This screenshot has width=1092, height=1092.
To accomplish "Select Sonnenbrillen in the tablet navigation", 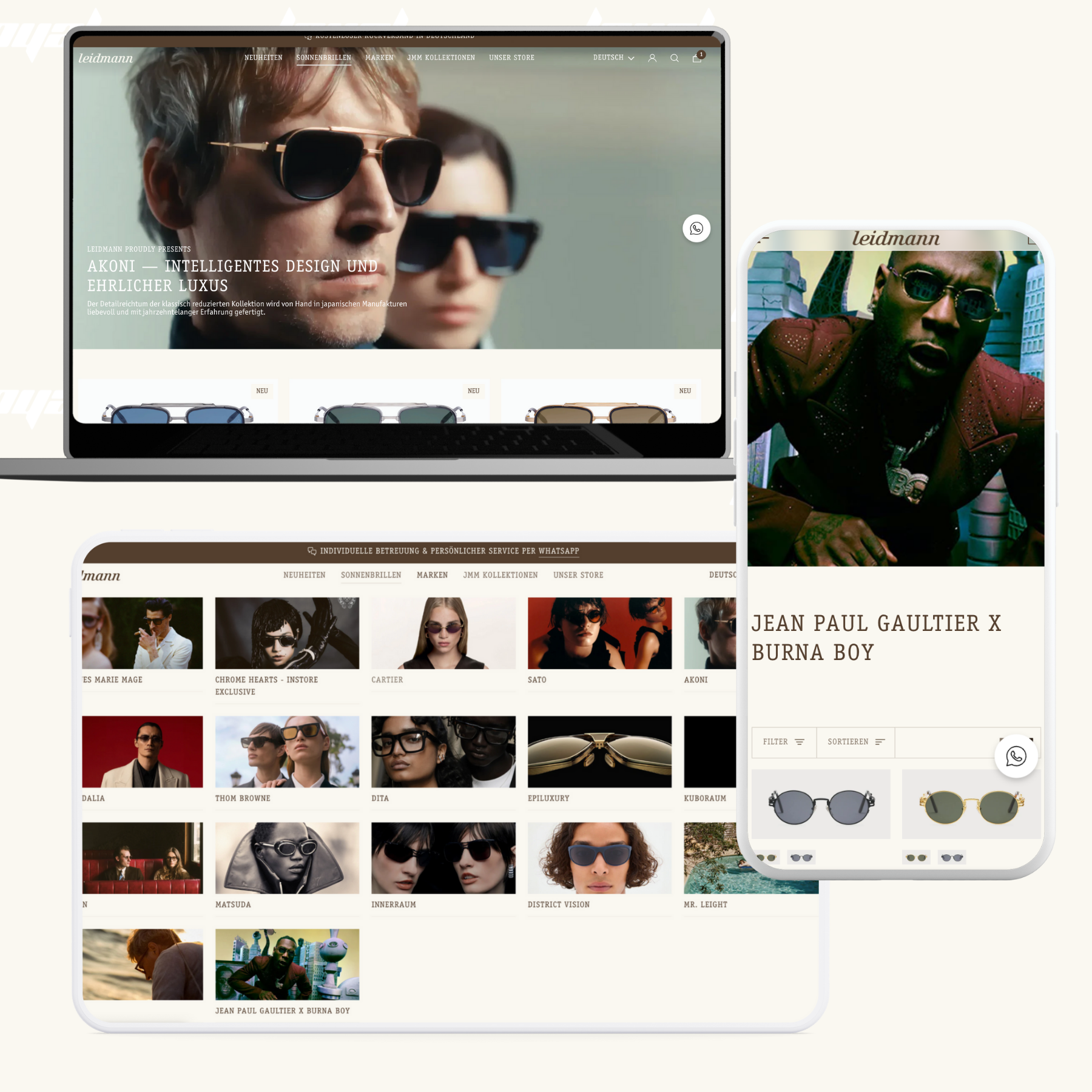I will click(x=371, y=575).
